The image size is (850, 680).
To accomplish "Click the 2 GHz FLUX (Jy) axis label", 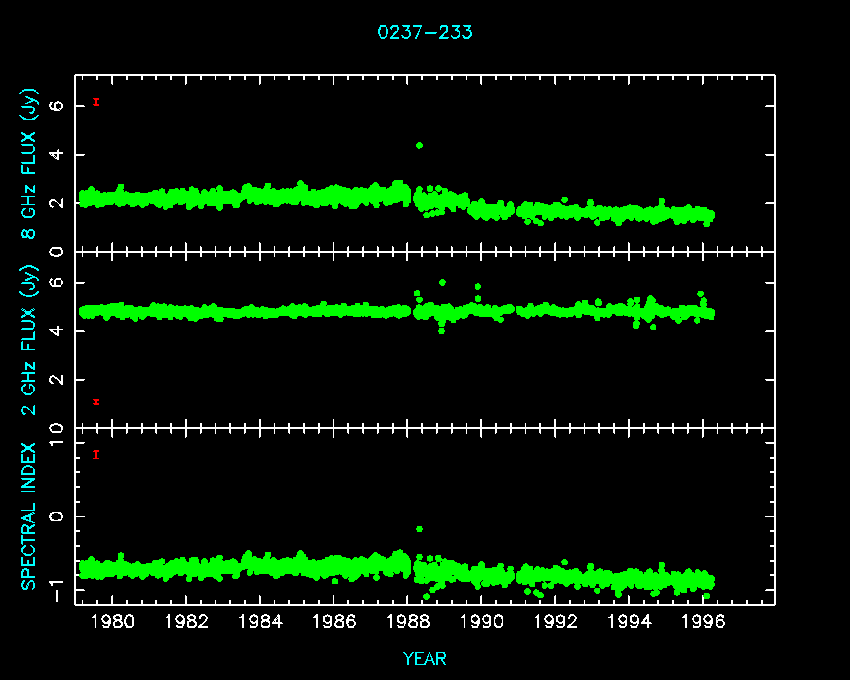I will (x=30, y=339).
